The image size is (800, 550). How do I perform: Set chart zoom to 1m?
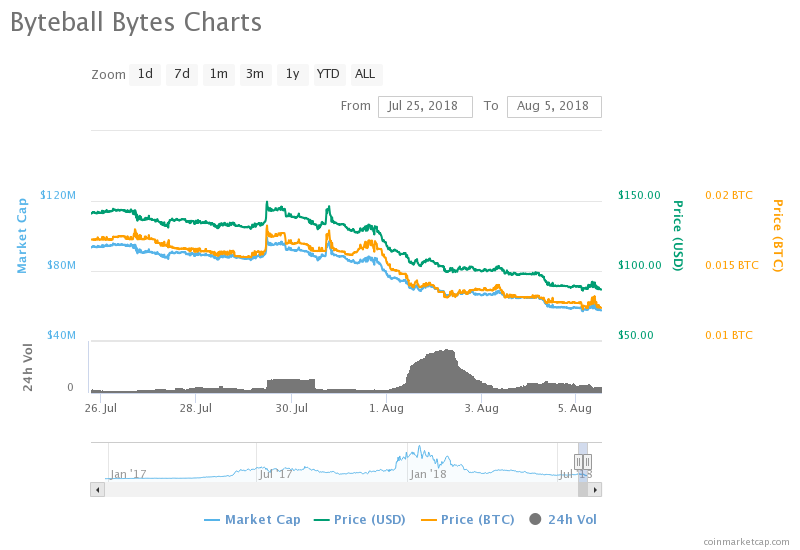219,74
